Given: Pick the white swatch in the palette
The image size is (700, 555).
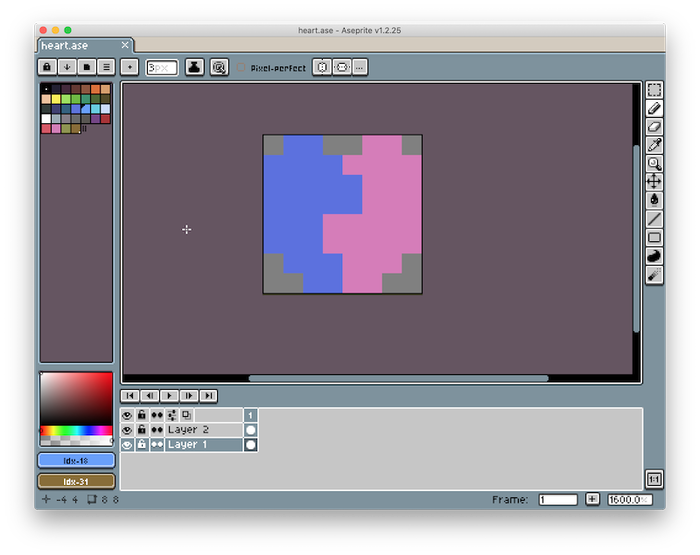Looking at the screenshot, I should tap(46, 119).
